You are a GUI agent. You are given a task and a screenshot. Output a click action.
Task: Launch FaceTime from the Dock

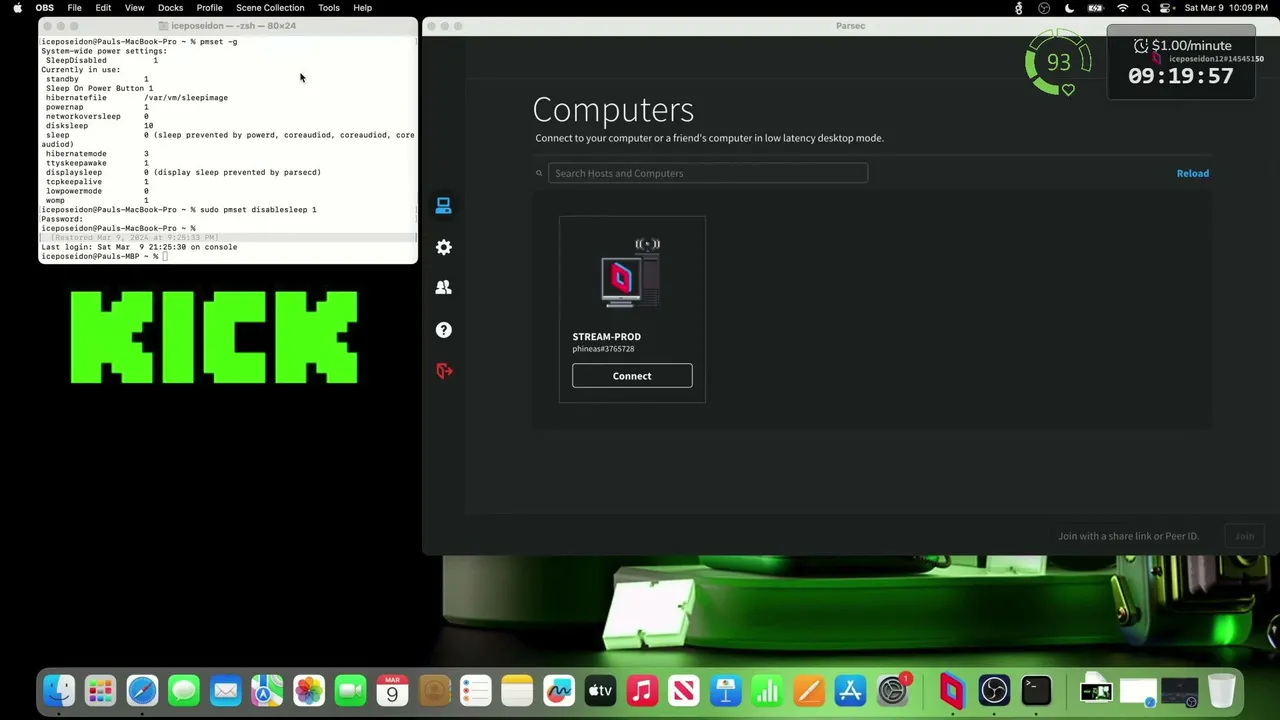click(x=351, y=691)
